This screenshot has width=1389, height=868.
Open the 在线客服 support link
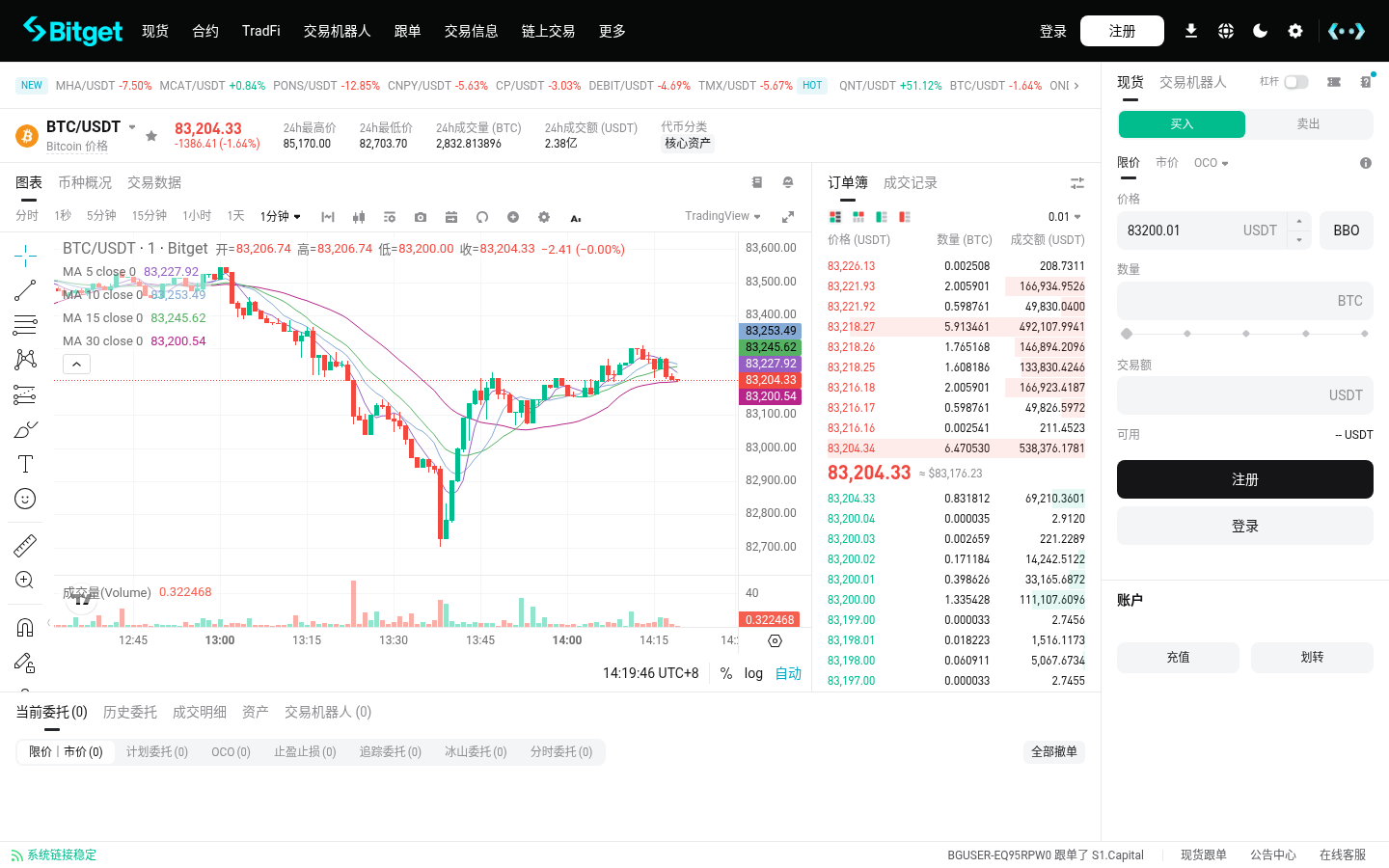point(1343,855)
